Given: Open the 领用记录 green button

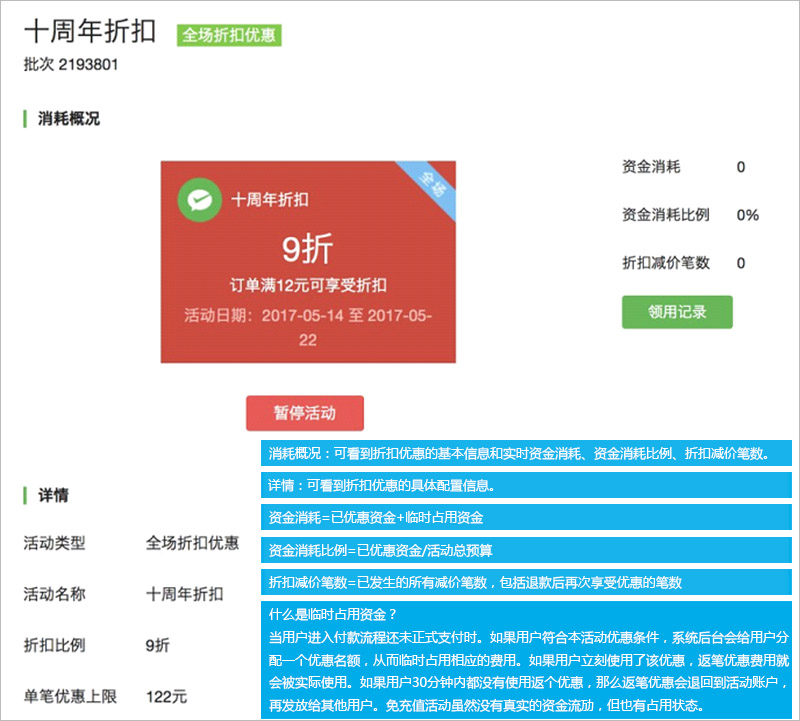Looking at the screenshot, I should tap(677, 312).
